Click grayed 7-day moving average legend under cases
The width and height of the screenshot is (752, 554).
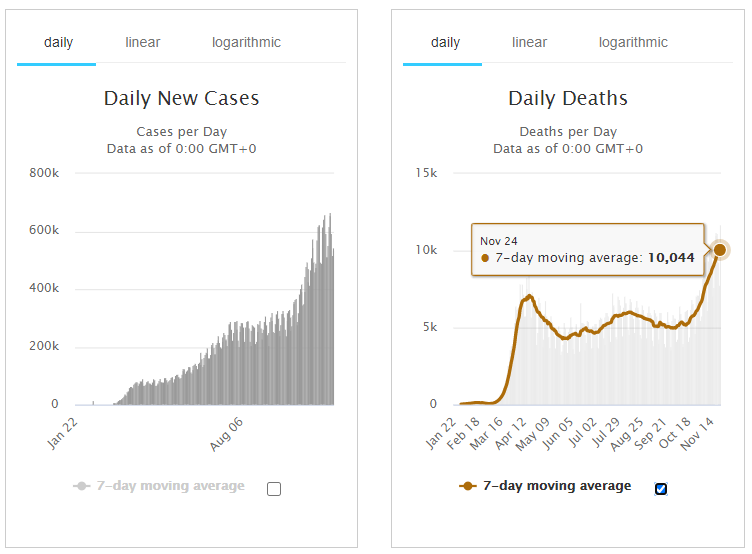pyautogui.click(x=170, y=486)
